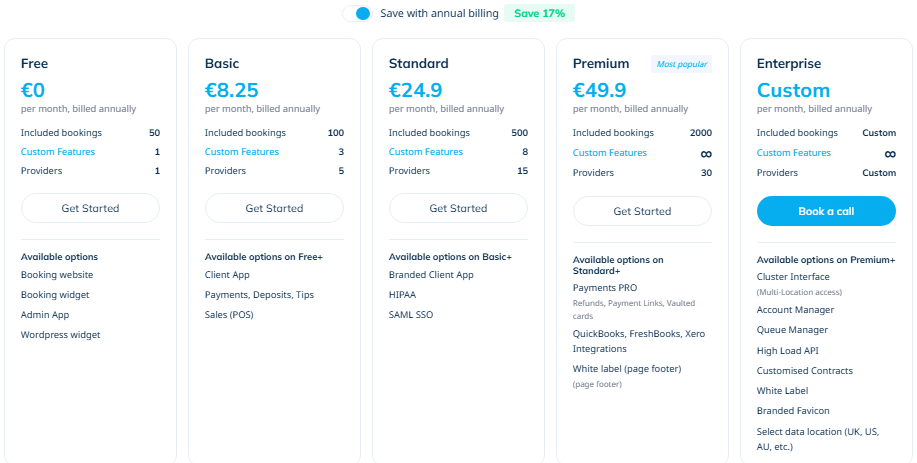Click 'Payments PRO' feature in Premium plan
Screen dimensions: 917x463
tap(605, 287)
